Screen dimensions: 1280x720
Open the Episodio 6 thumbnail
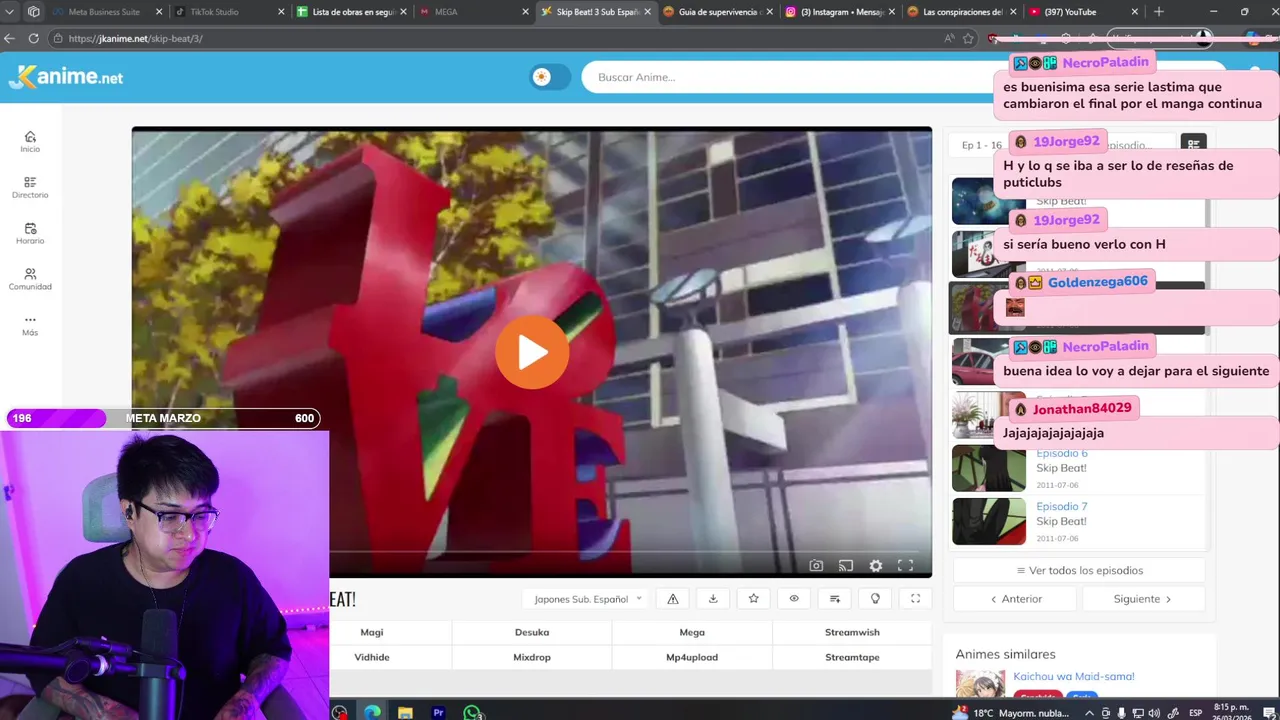989,468
